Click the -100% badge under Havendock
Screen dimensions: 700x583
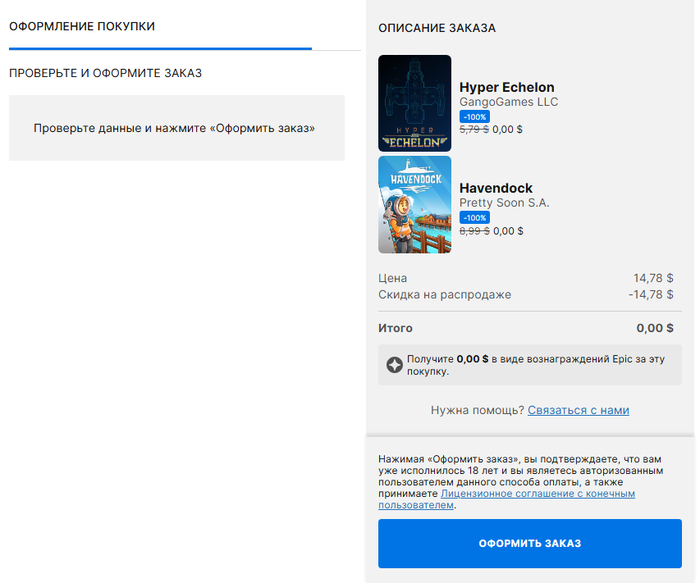pyautogui.click(x=474, y=217)
